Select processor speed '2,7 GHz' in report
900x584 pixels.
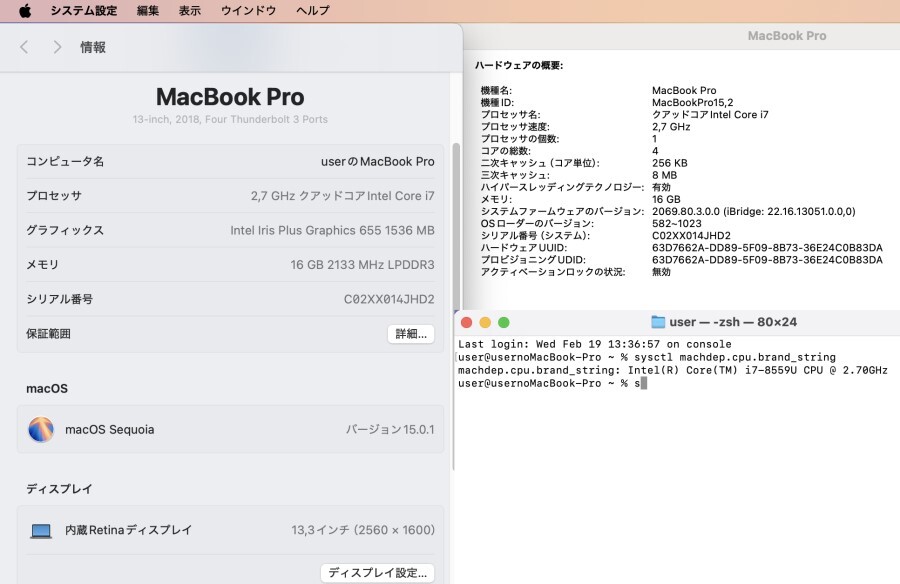click(671, 126)
